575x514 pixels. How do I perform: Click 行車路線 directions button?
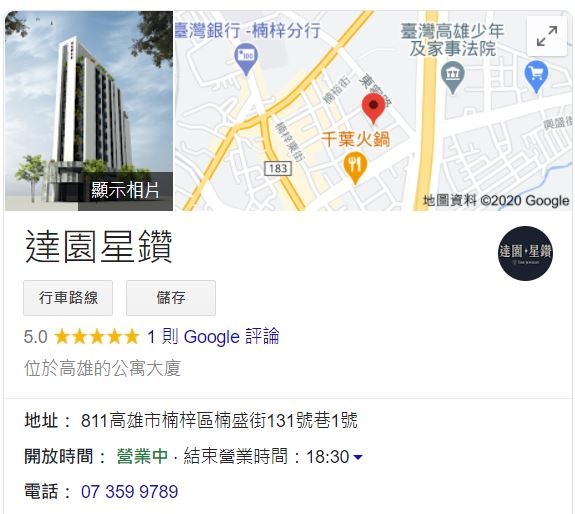pos(68,298)
